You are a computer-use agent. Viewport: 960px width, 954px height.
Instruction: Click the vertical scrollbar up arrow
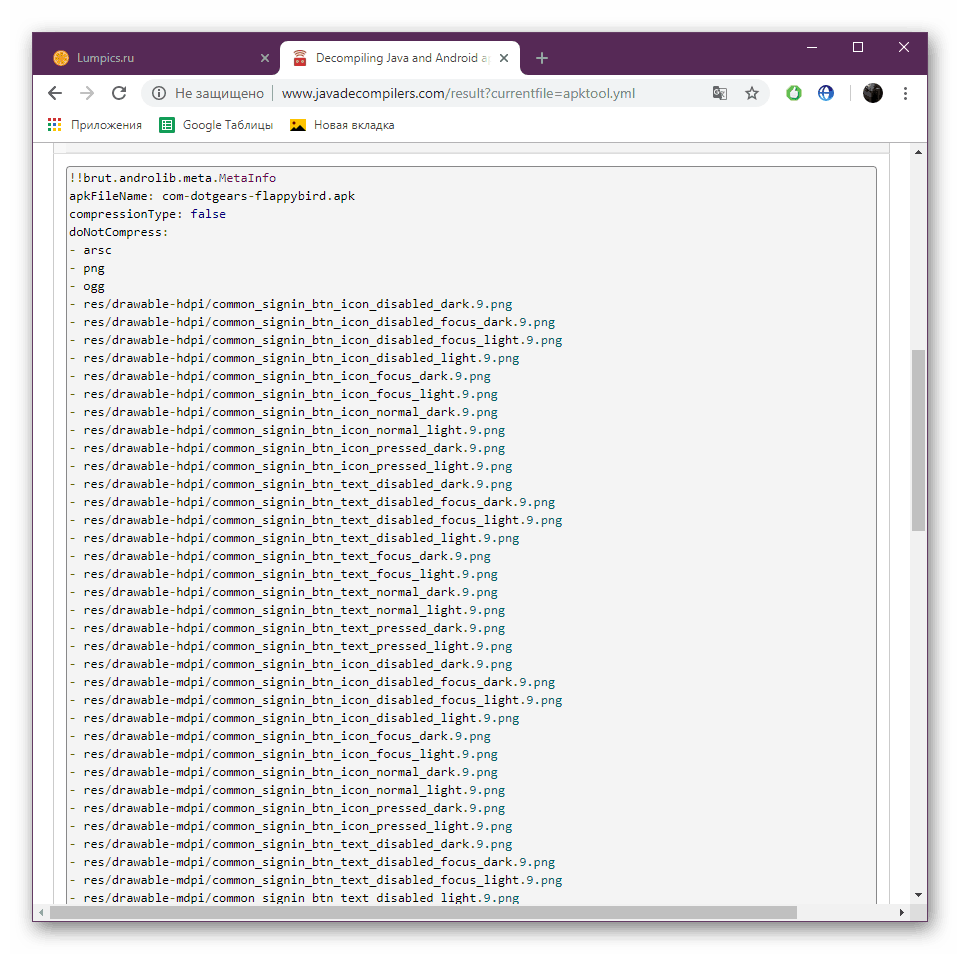918,152
